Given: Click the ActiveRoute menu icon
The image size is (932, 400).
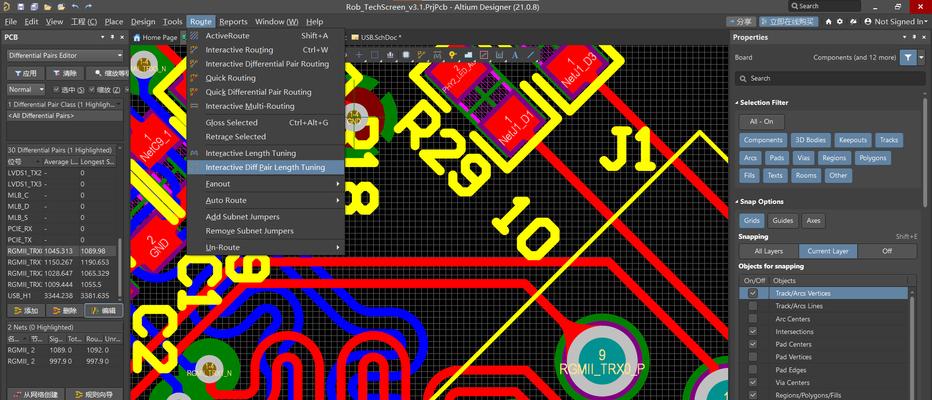Looking at the screenshot, I should (x=195, y=36).
